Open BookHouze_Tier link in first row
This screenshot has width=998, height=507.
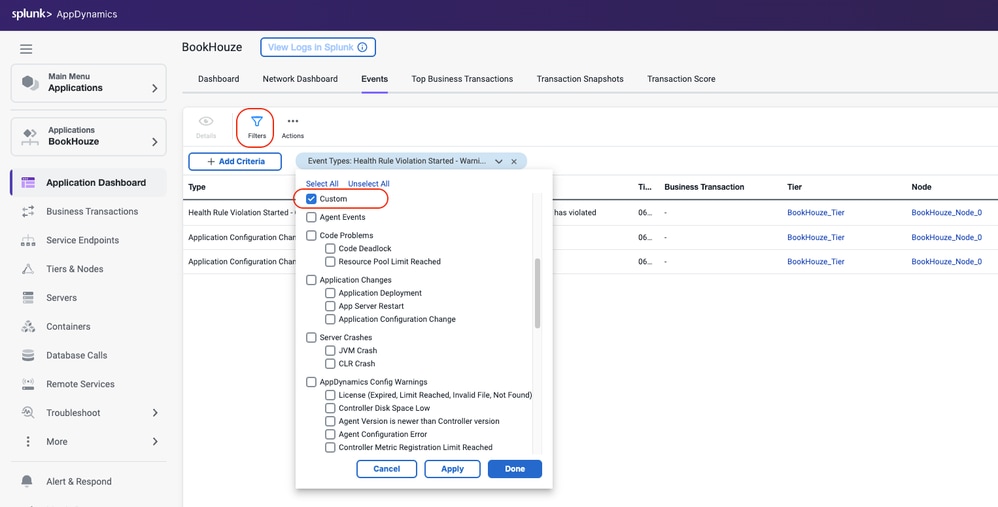[x=815, y=212]
